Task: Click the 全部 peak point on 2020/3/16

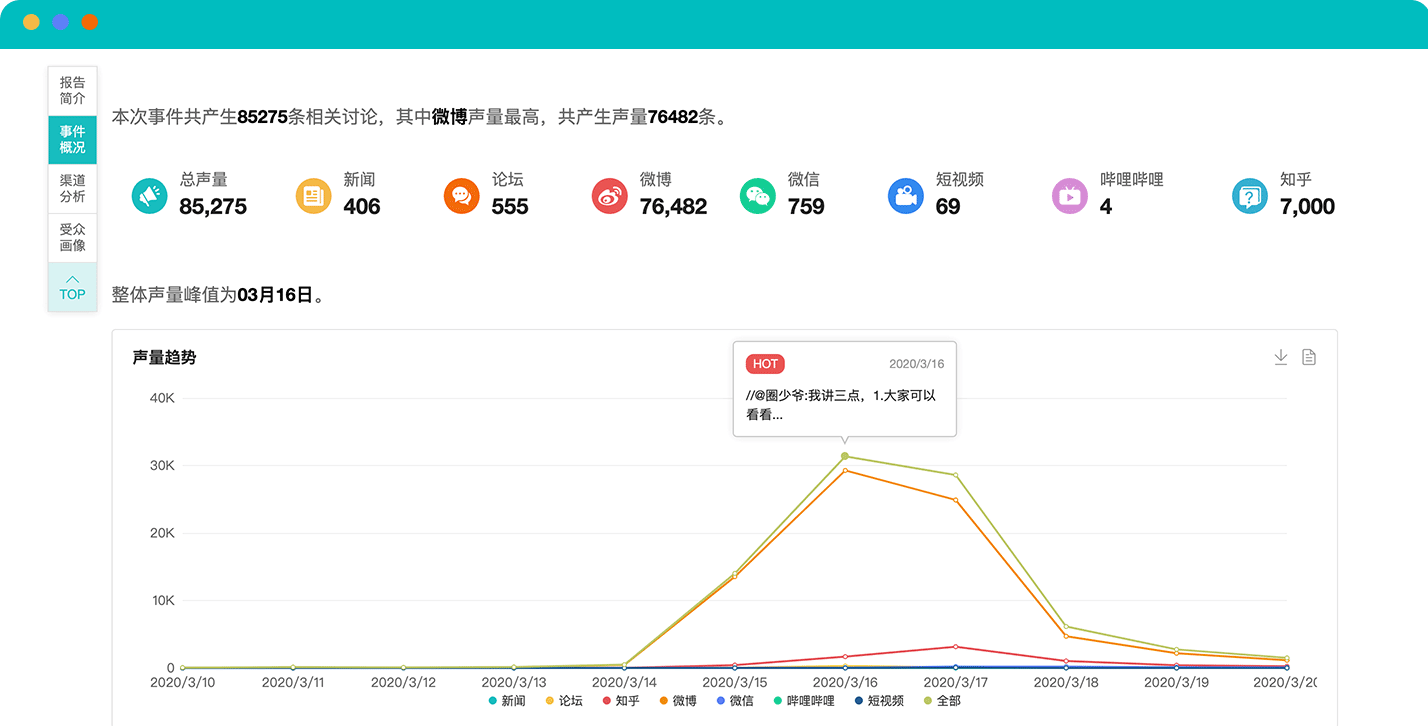Action: click(845, 456)
